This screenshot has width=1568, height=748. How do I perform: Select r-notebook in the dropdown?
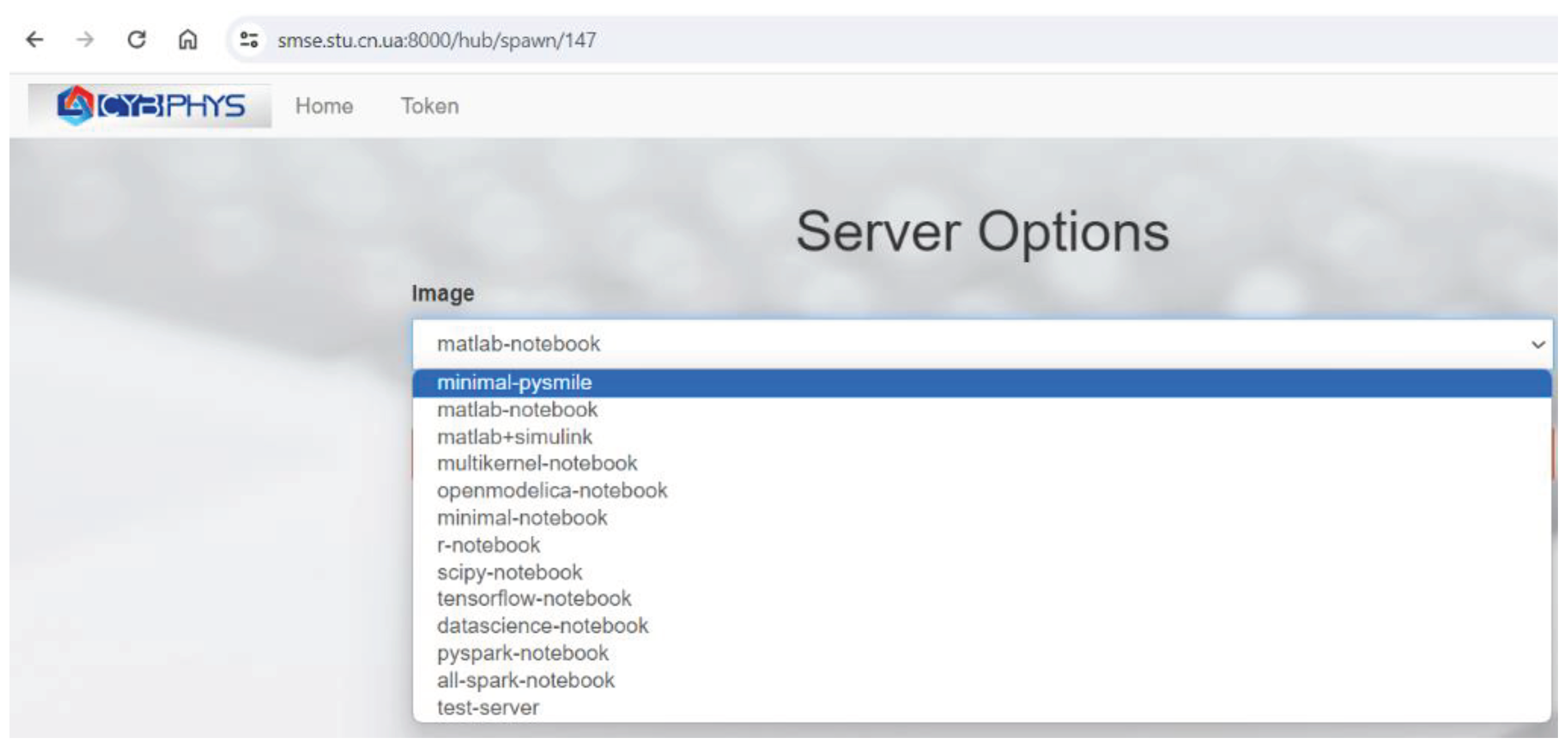pyautogui.click(x=488, y=545)
